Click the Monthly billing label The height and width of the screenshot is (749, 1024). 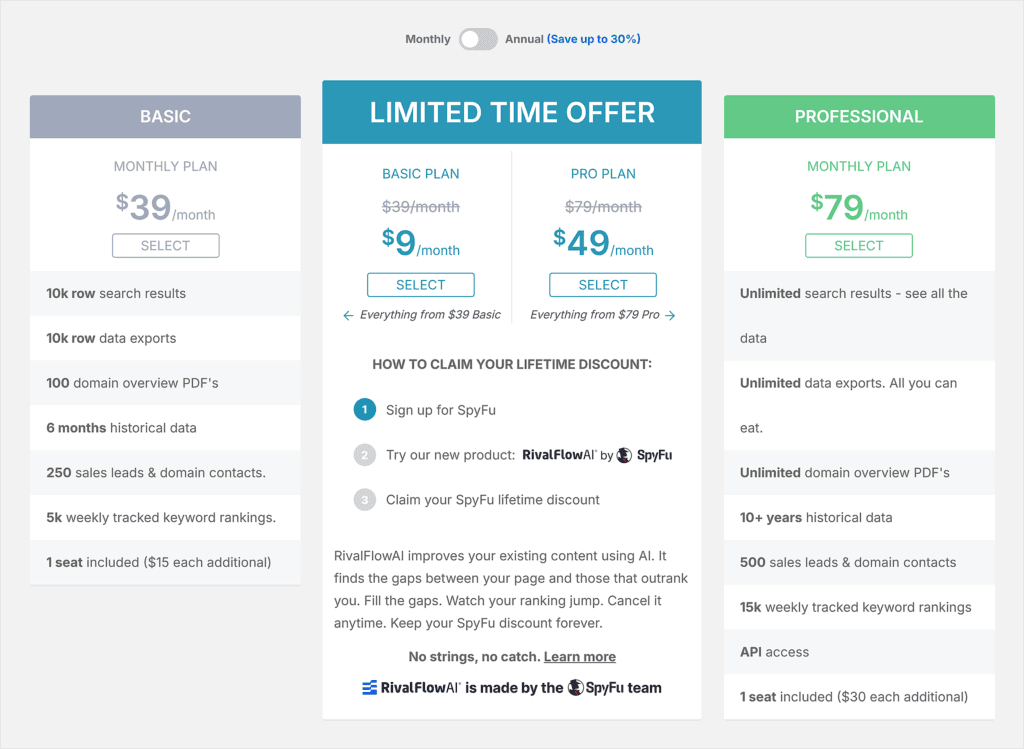click(427, 39)
